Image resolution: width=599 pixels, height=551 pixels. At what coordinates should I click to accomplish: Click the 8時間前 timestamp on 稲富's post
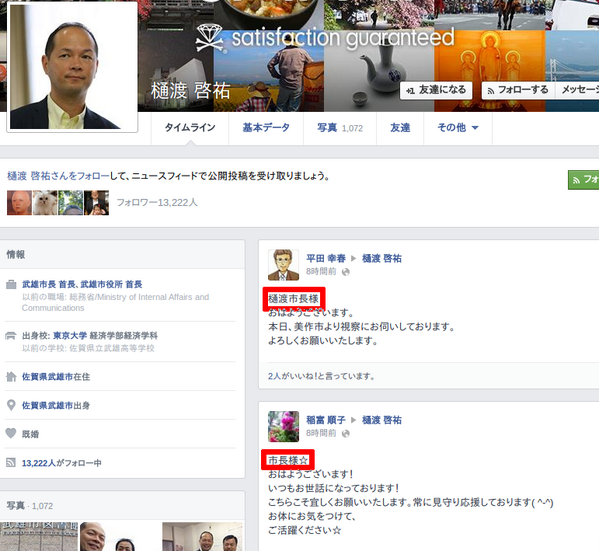321,433
